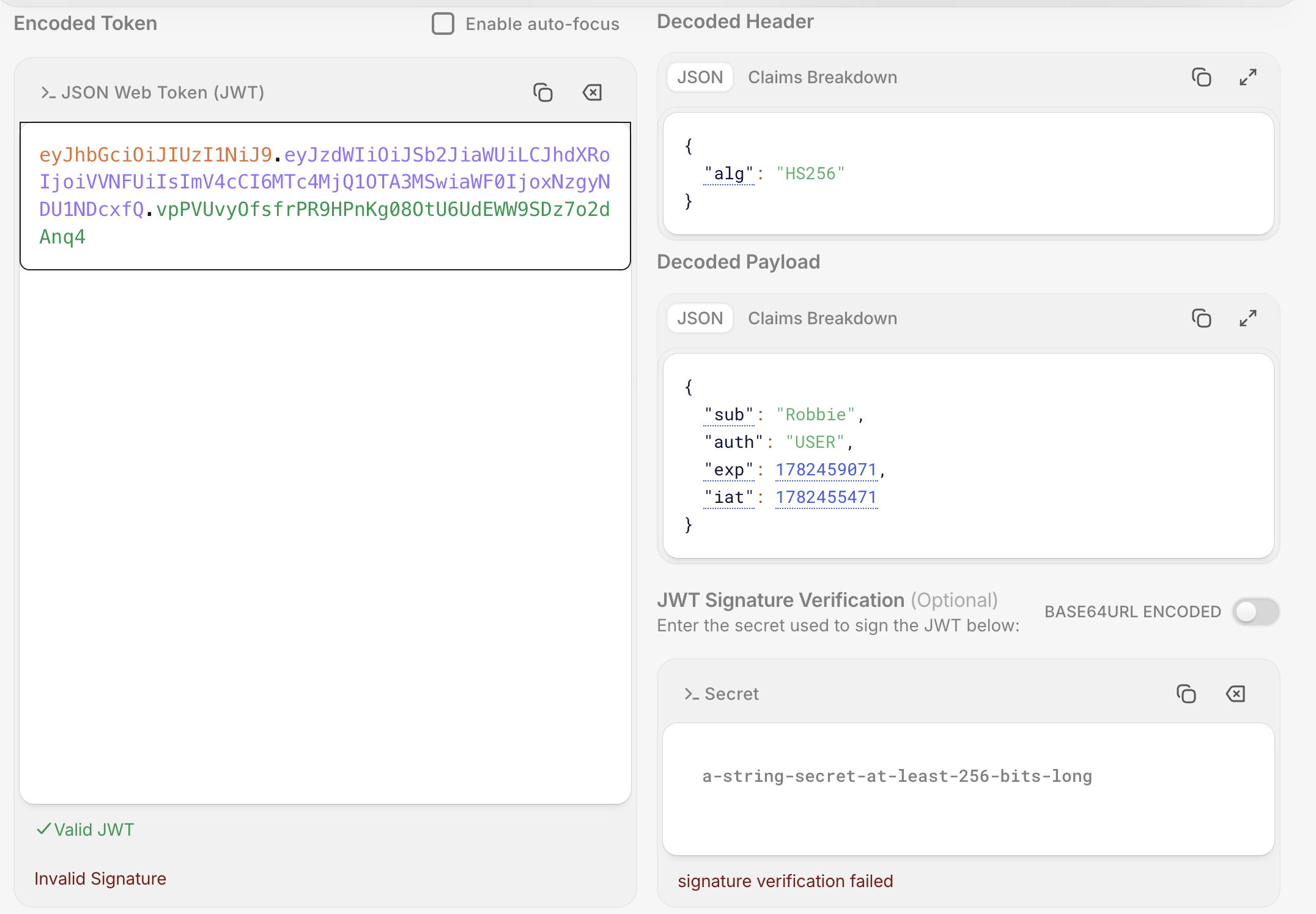The height and width of the screenshot is (914, 1316).
Task: Clear the encoded JWT token field
Action: (x=592, y=92)
